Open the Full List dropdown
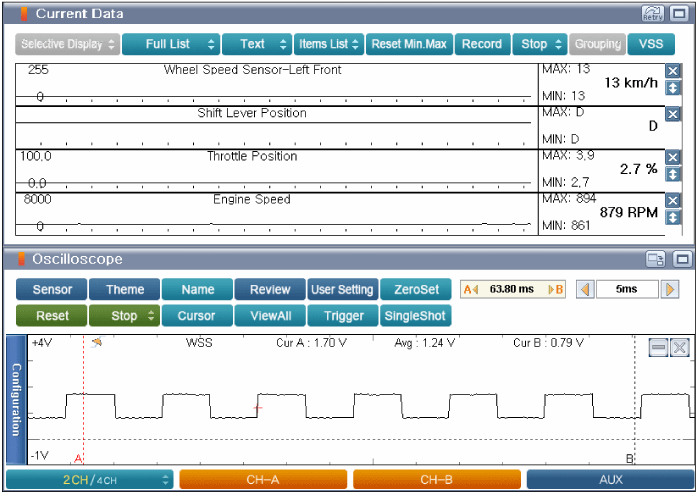700x495 pixels. tap(171, 44)
